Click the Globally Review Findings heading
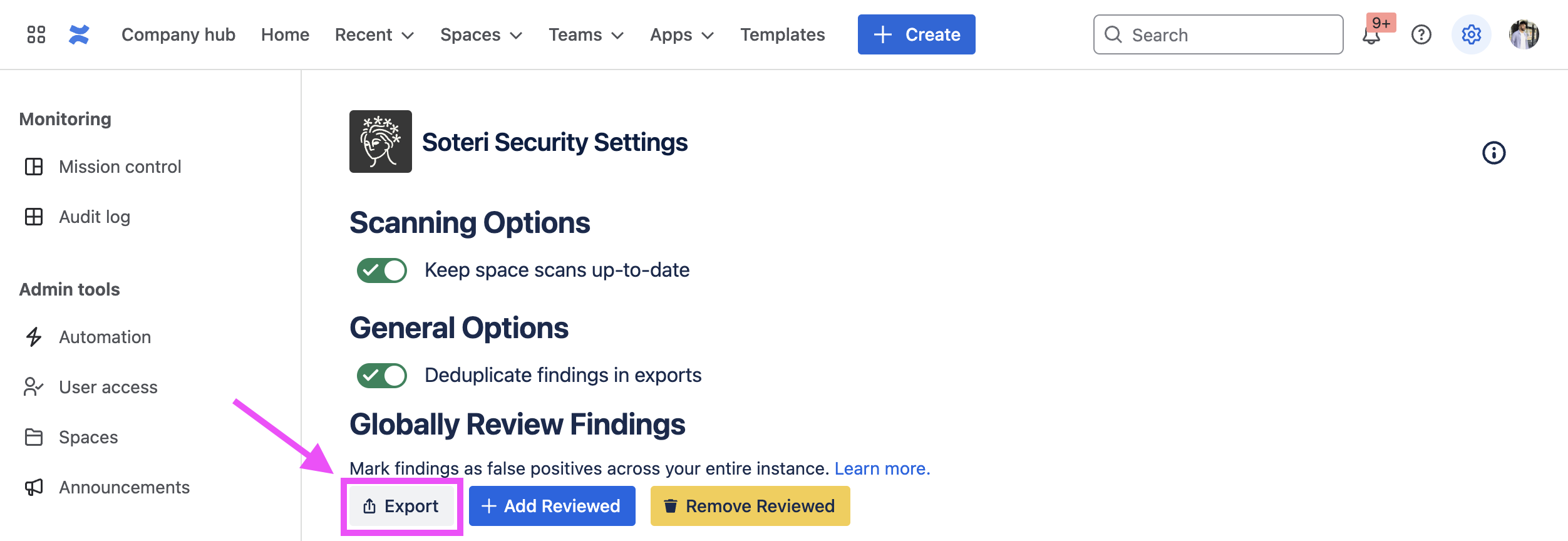This screenshot has height=541, width=1568. click(517, 425)
